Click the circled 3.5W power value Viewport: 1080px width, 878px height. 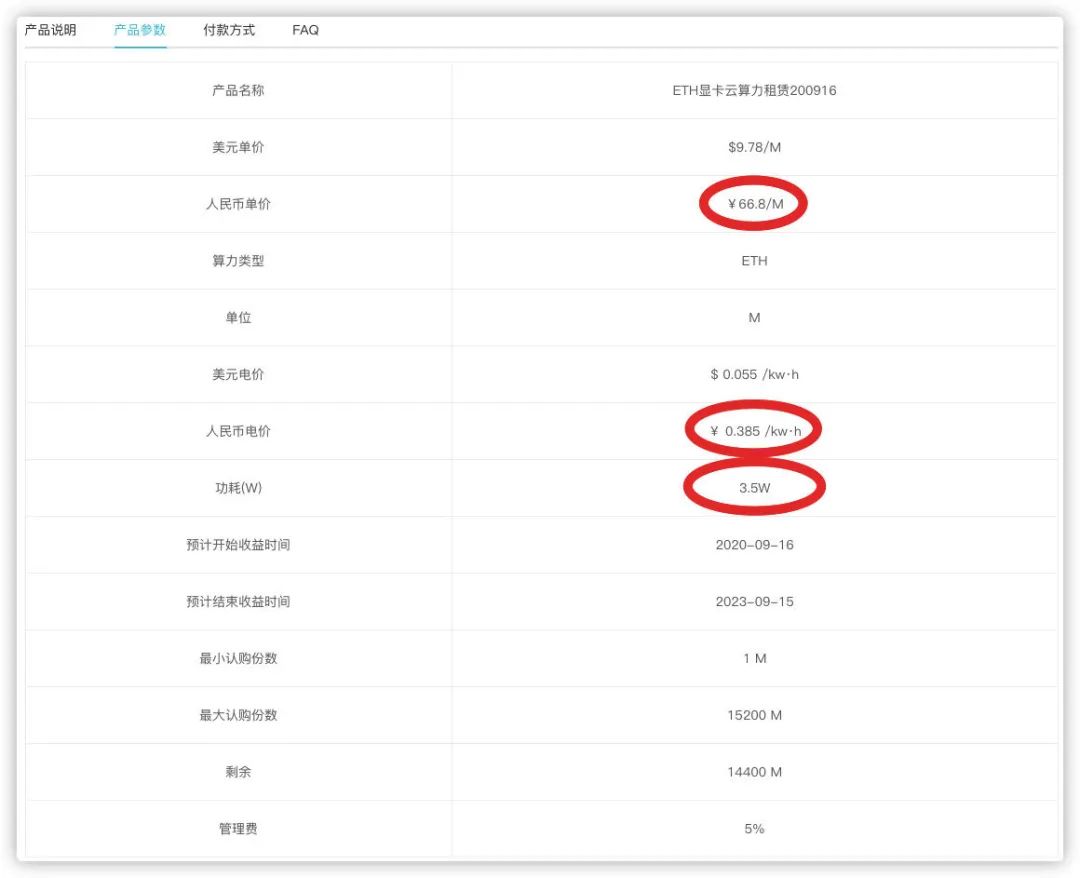click(x=754, y=488)
